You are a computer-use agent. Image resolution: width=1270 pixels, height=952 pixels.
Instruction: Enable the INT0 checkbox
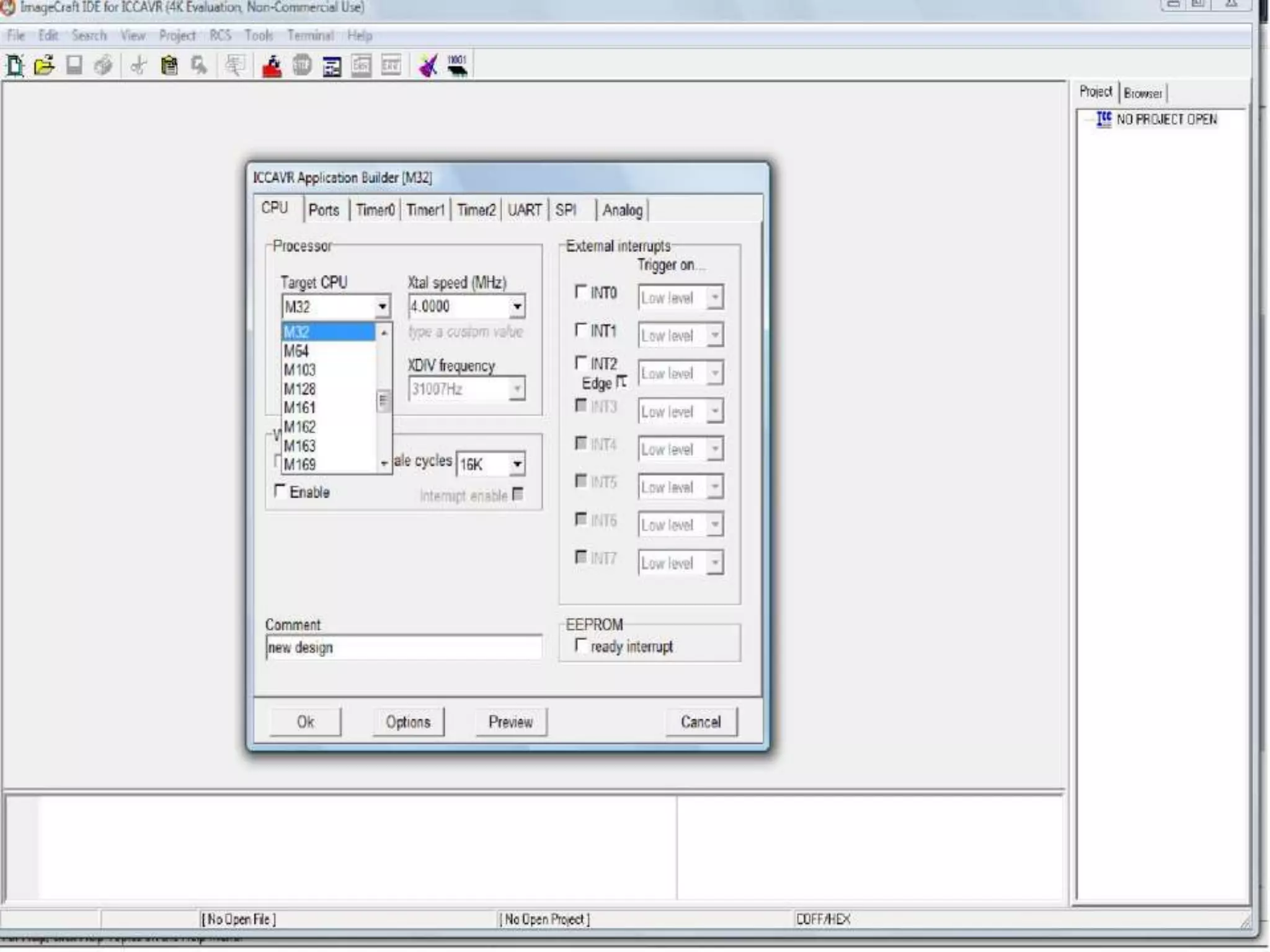(x=581, y=291)
